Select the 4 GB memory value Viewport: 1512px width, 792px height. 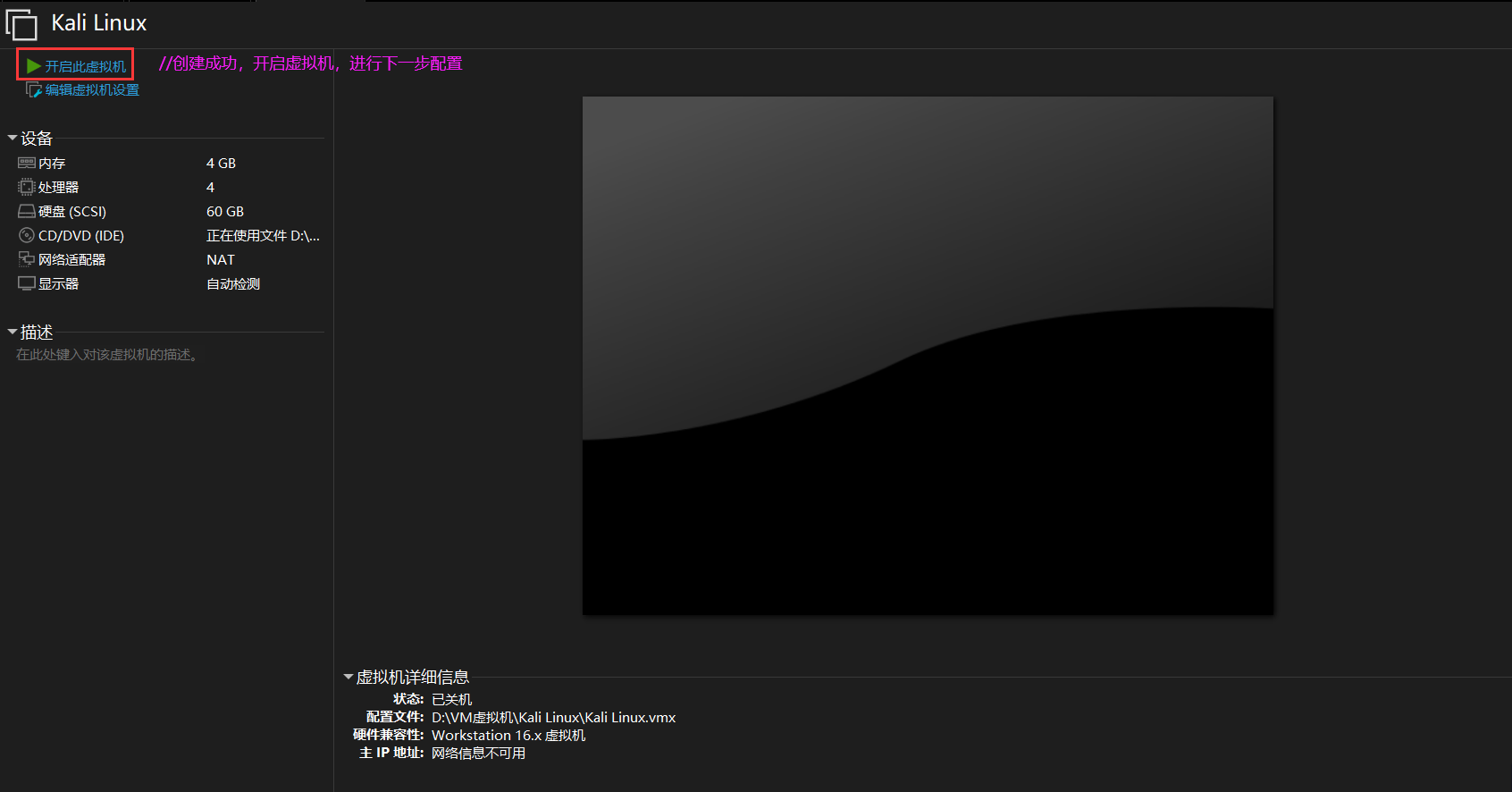click(x=221, y=164)
